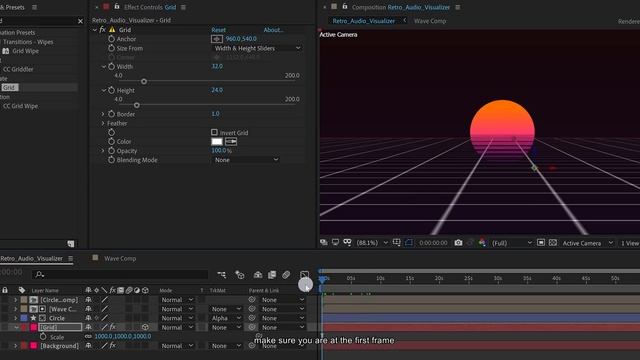Toggle the 3D layer switch for Grid layer
The image size is (640, 360).
145,327
